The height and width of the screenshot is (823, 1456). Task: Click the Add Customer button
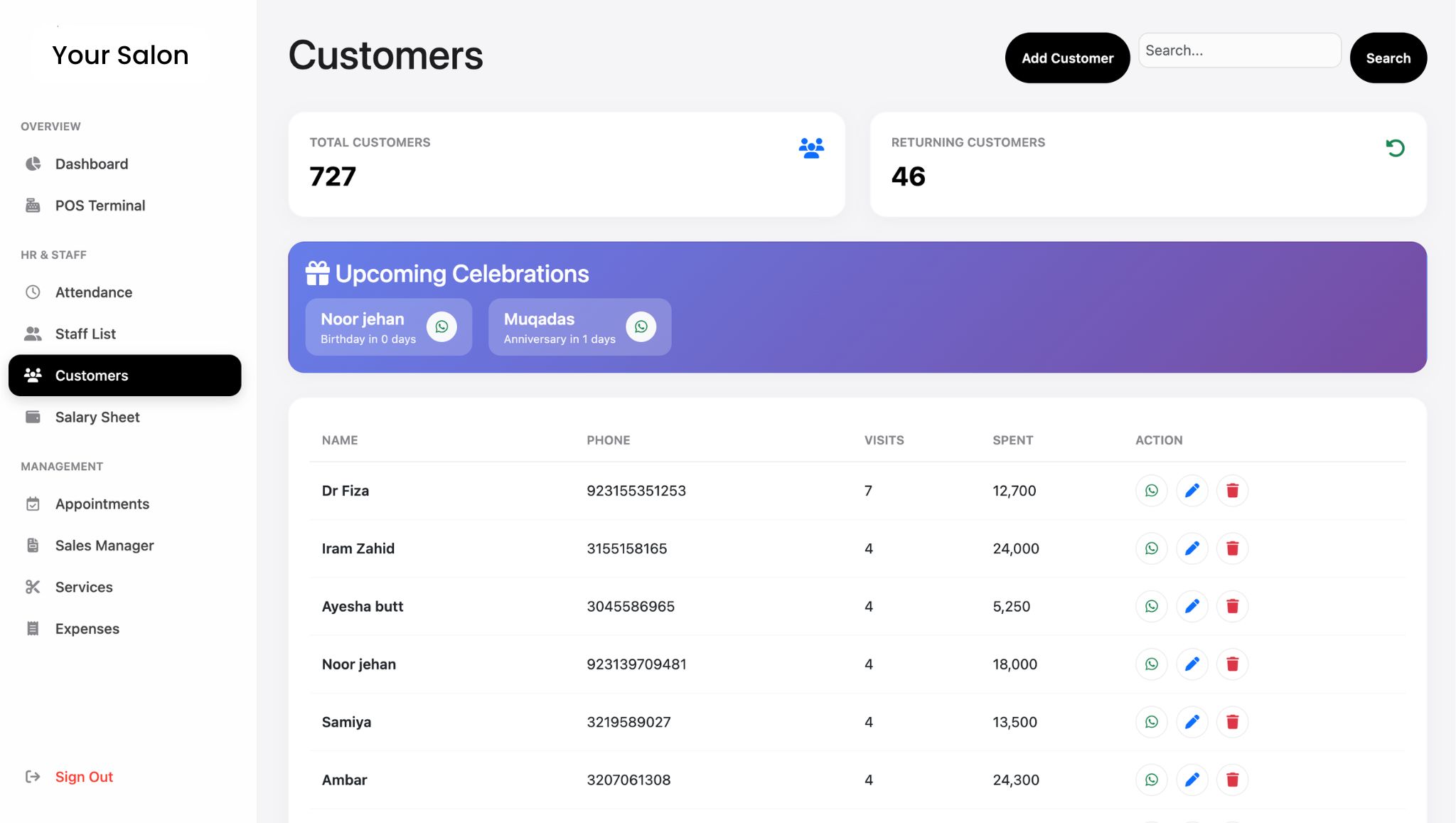[x=1067, y=58]
